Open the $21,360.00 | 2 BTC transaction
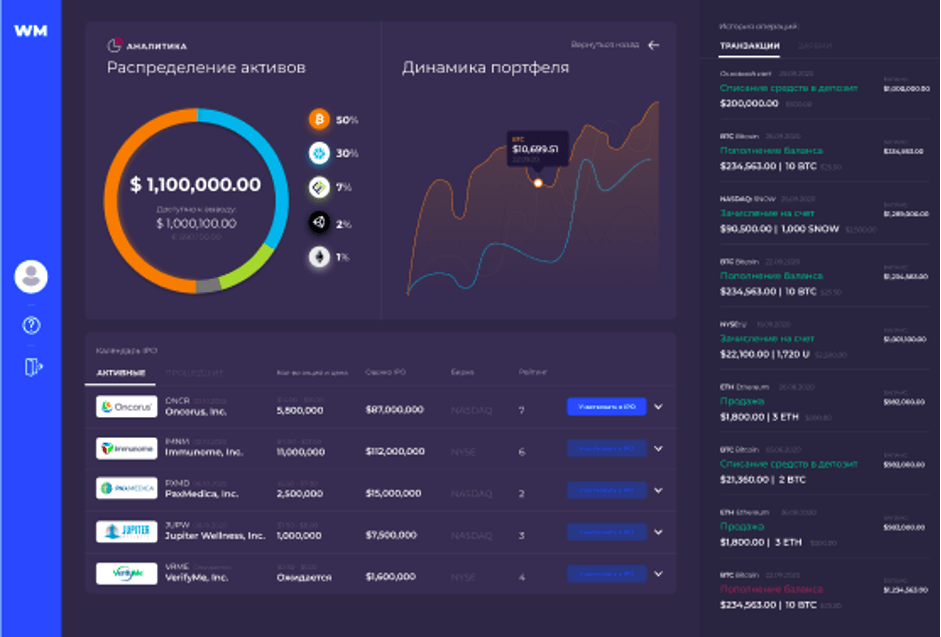 point(825,465)
